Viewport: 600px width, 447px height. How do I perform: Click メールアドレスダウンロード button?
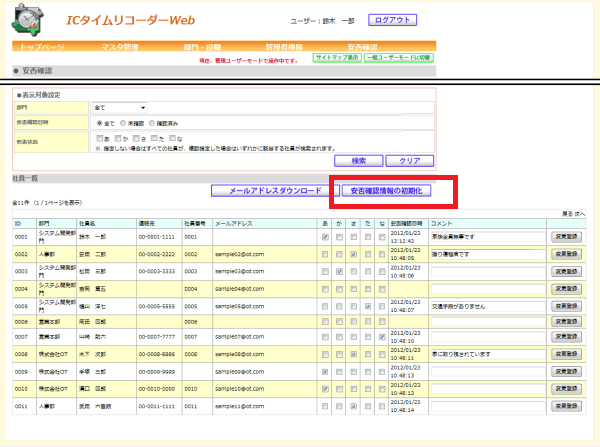pyautogui.click(x=275, y=191)
